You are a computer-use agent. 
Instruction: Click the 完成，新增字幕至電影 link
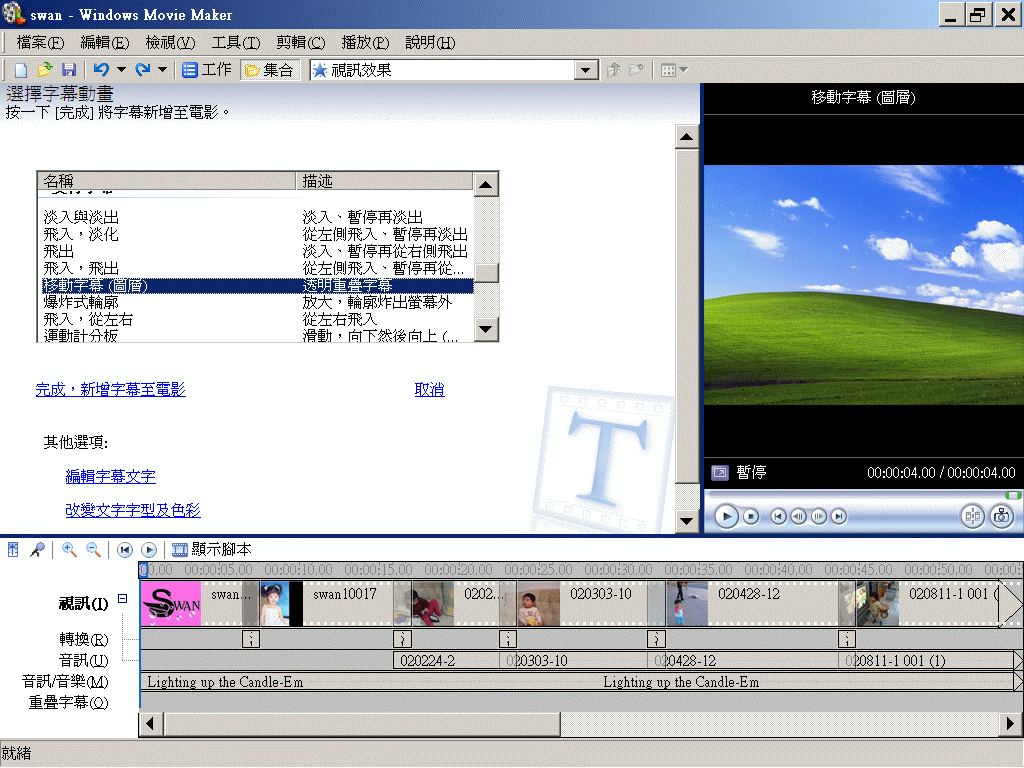coord(110,389)
